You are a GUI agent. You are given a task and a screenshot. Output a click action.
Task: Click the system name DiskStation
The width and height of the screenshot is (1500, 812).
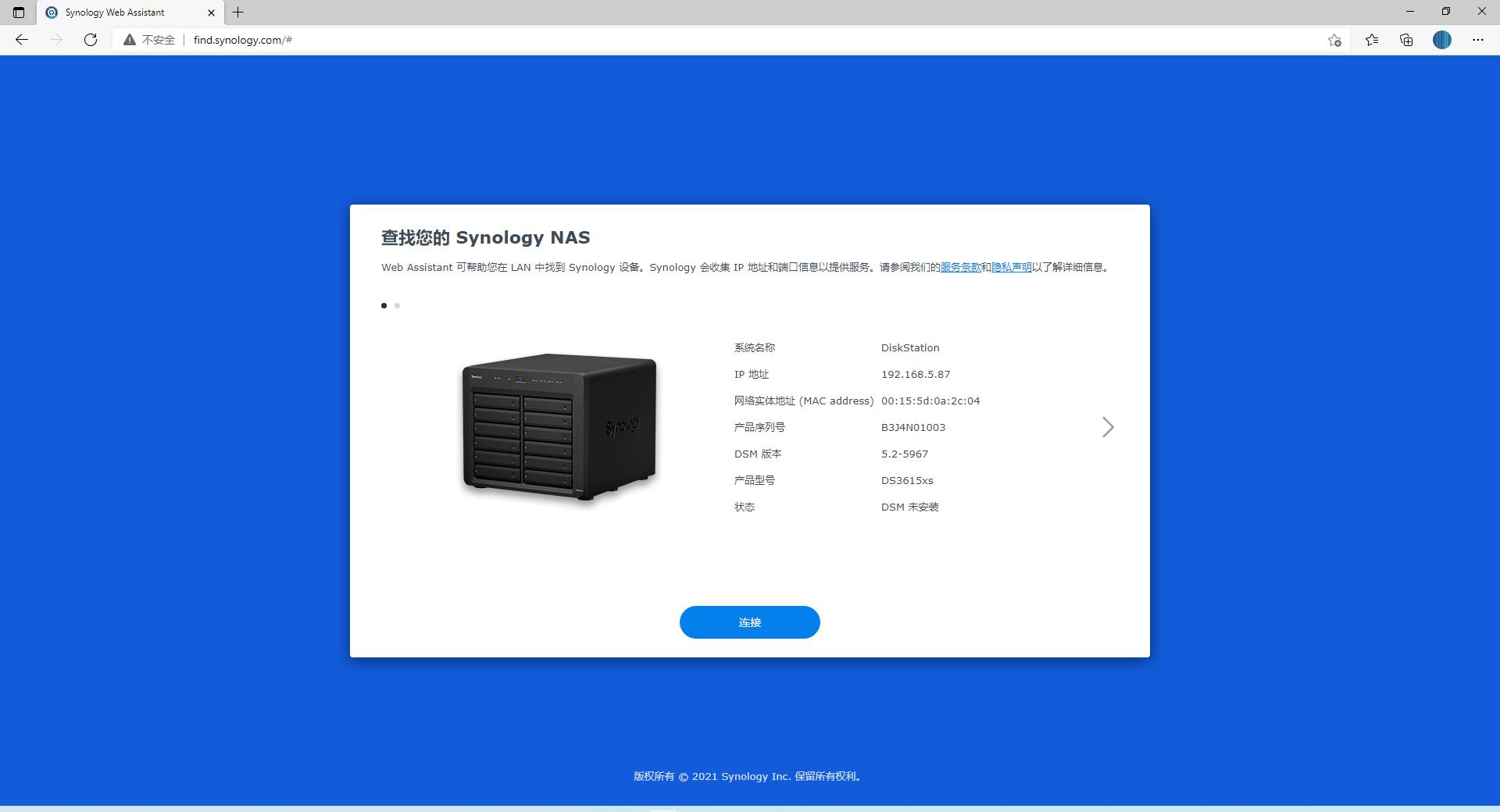pos(910,347)
